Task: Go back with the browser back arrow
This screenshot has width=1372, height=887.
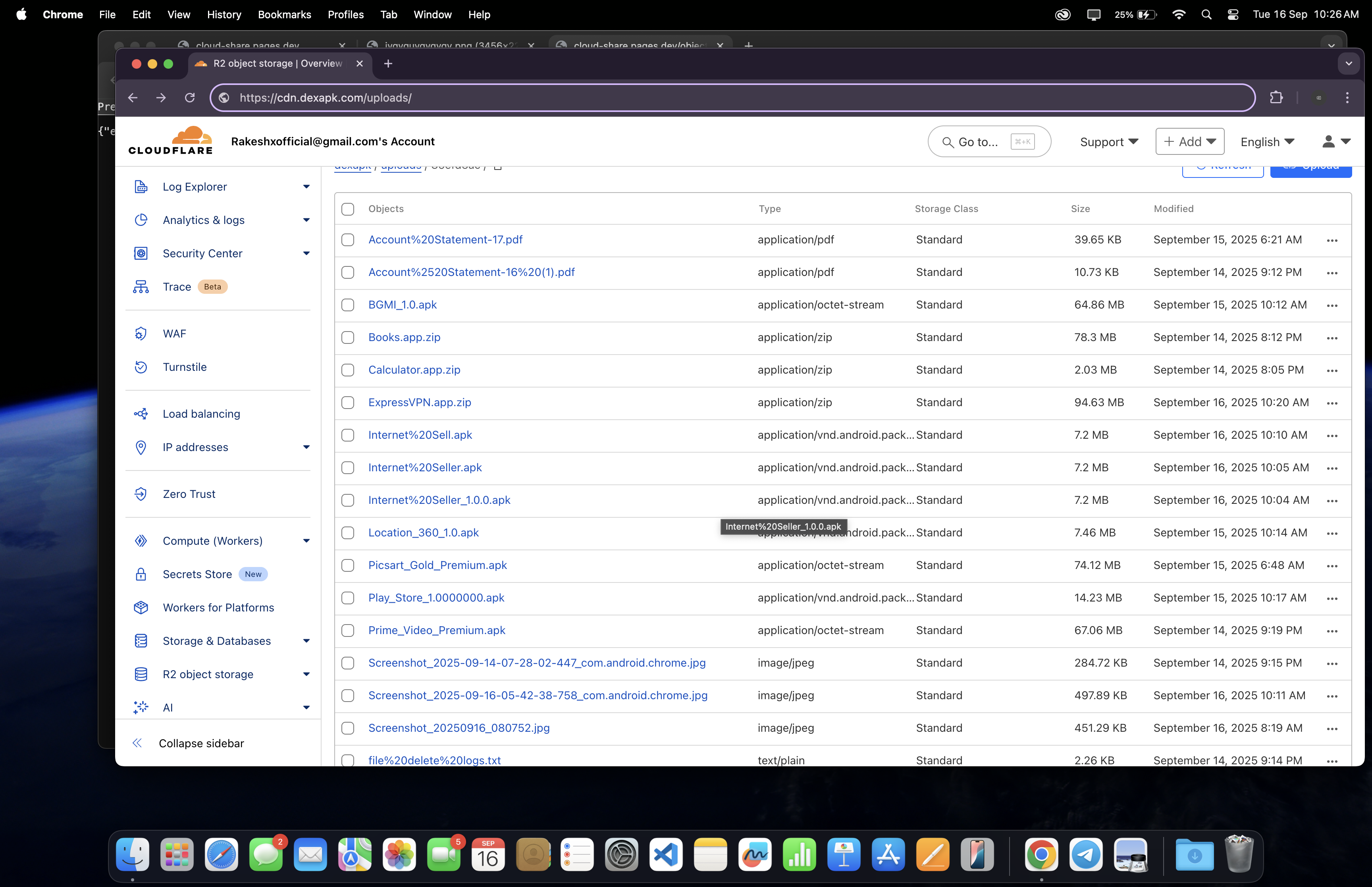Action: (x=133, y=97)
